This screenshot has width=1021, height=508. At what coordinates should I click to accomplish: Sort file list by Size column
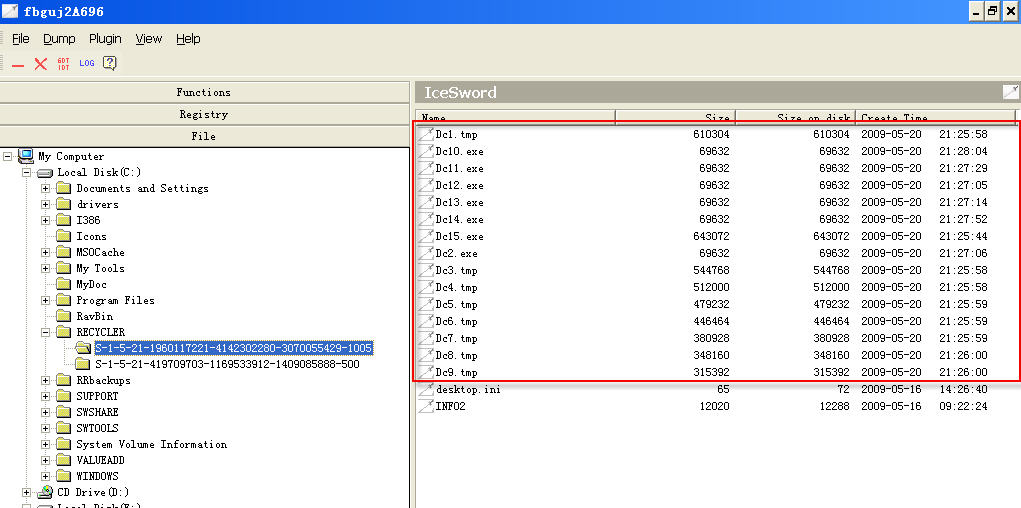(675, 118)
